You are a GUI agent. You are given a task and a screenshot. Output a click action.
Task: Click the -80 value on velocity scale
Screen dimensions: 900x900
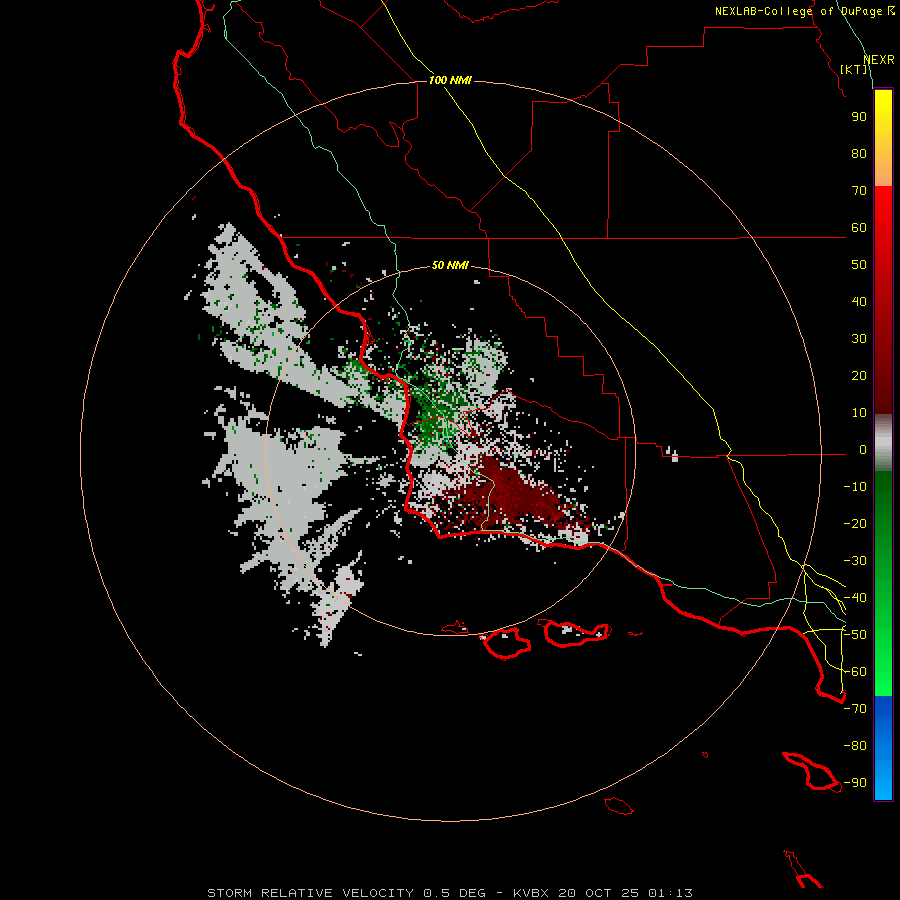(855, 746)
